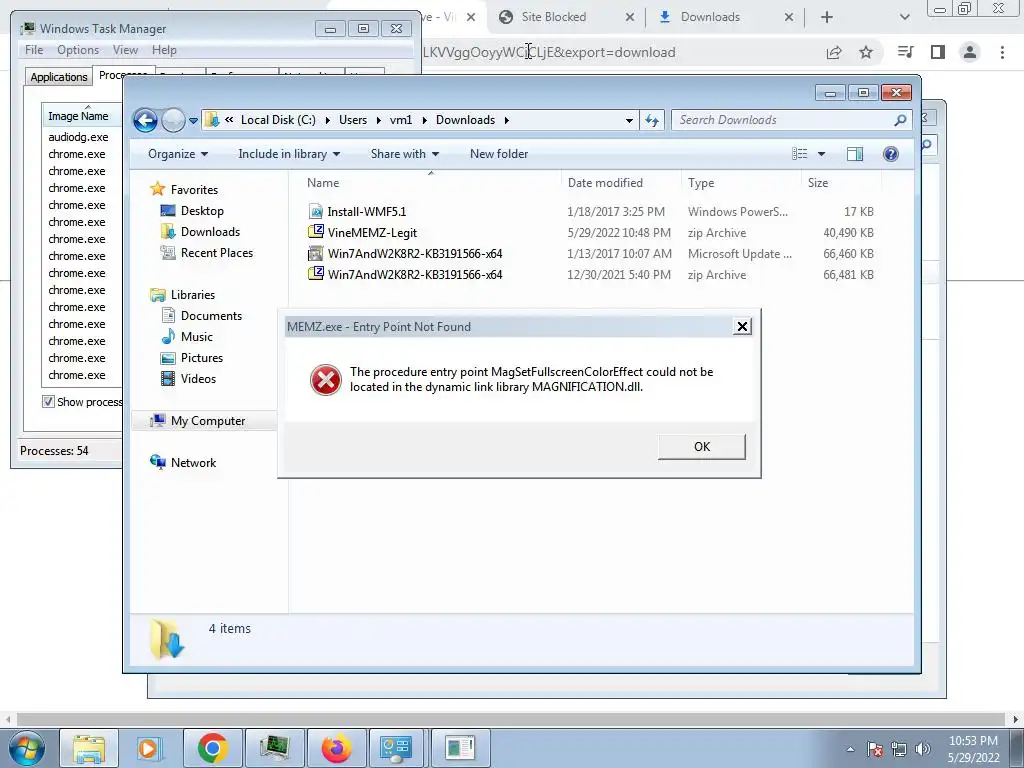The image size is (1024, 768).
Task: Click the red error icon in dialog
Action: [325, 380]
